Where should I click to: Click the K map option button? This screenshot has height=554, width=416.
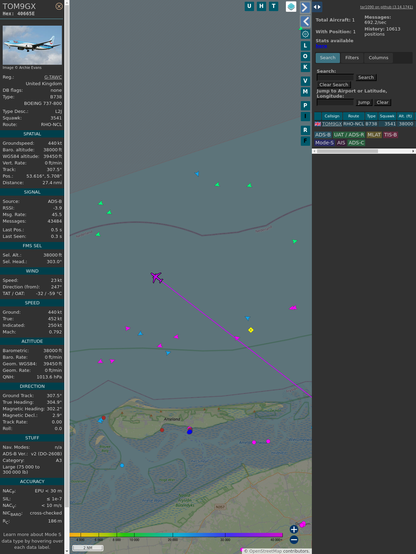(x=305, y=67)
